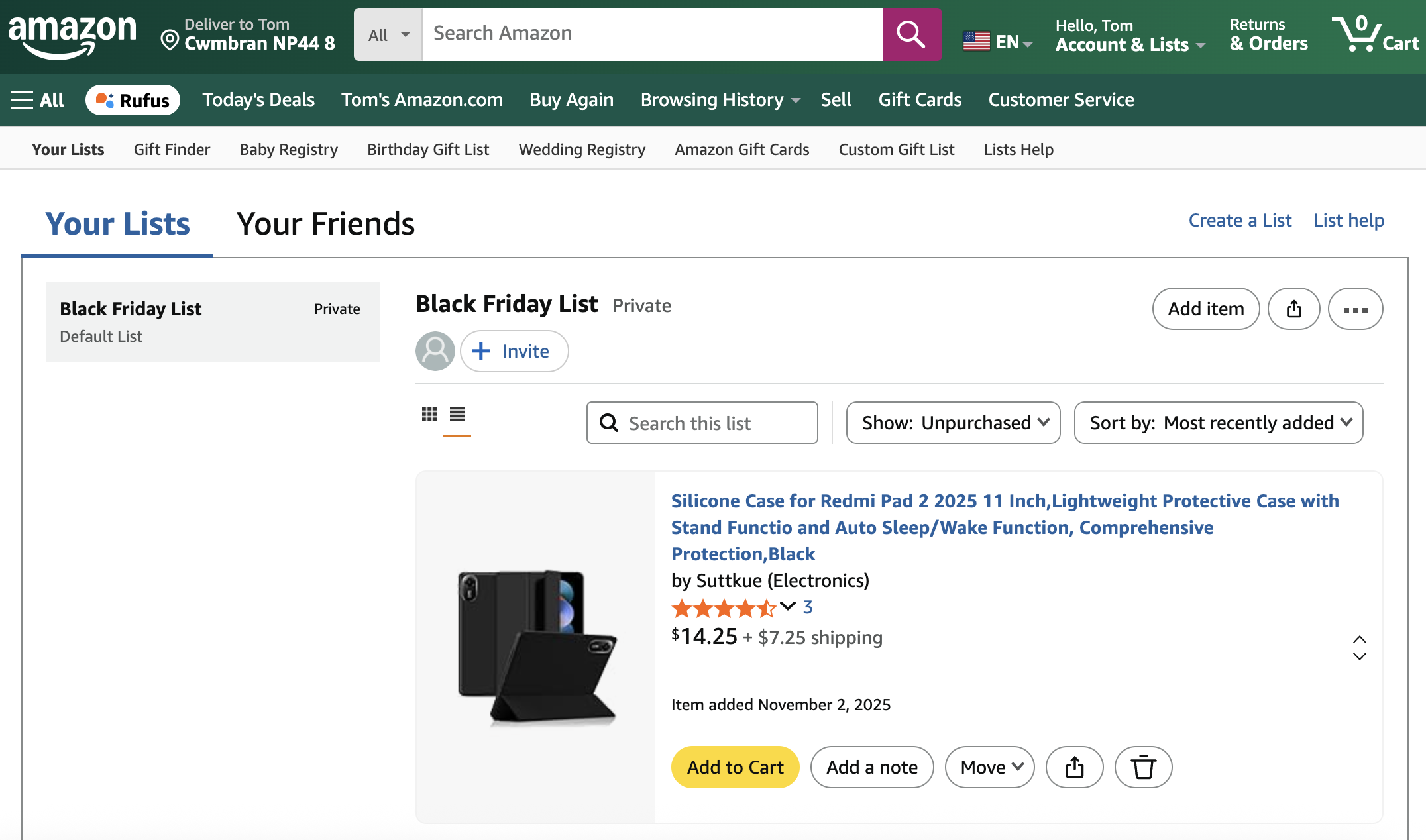Share the Black Friday List
The height and width of the screenshot is (840, 1426).
point(1293,309)
